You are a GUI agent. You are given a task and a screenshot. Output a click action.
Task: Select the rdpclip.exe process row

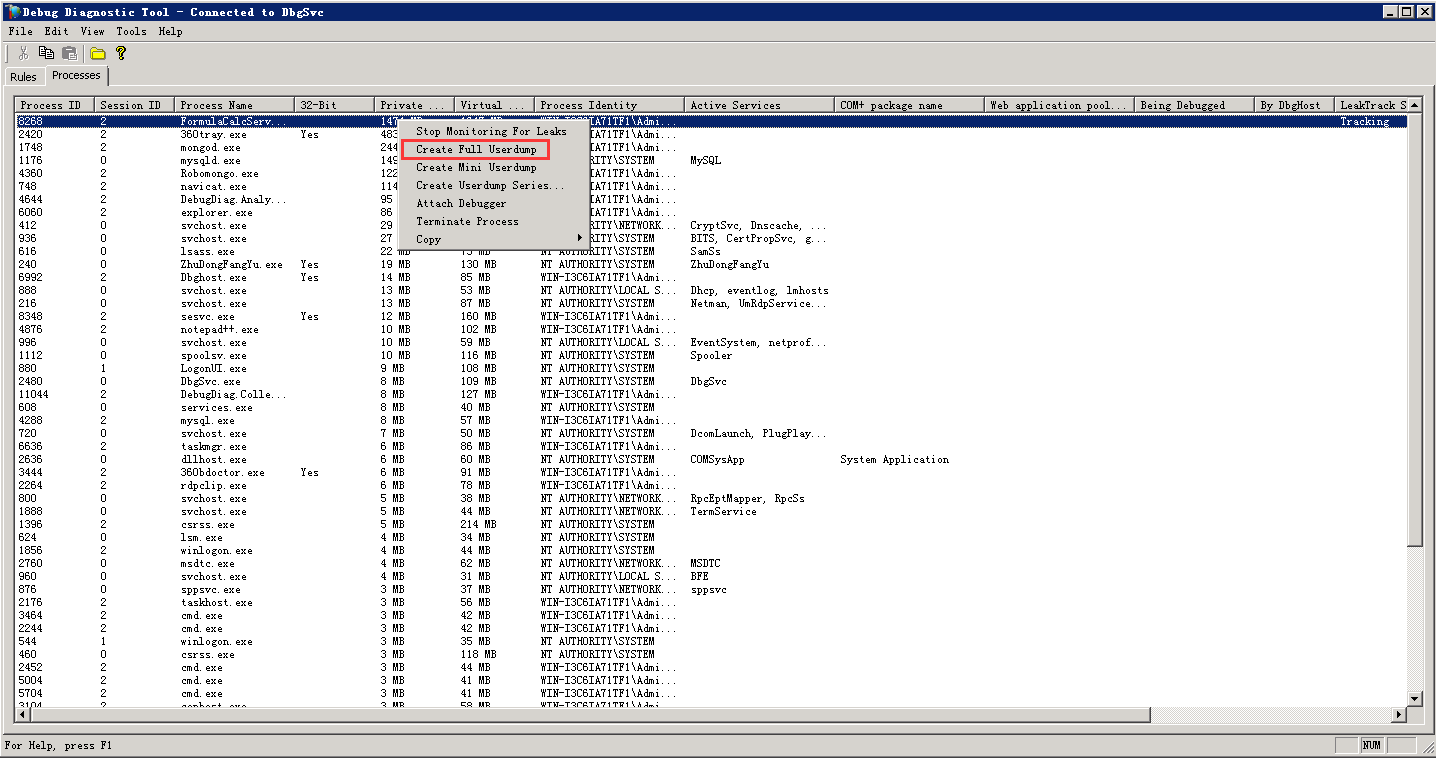tap(711, 485)
